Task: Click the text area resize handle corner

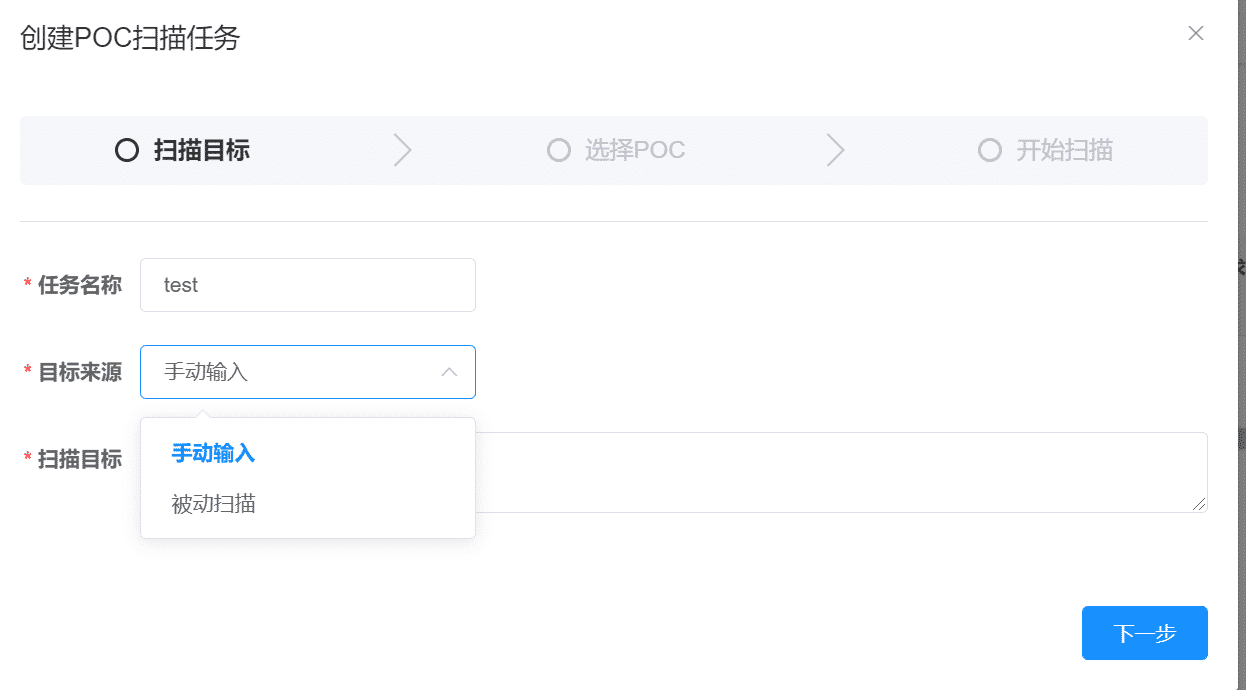Action: click(1199, 504)
